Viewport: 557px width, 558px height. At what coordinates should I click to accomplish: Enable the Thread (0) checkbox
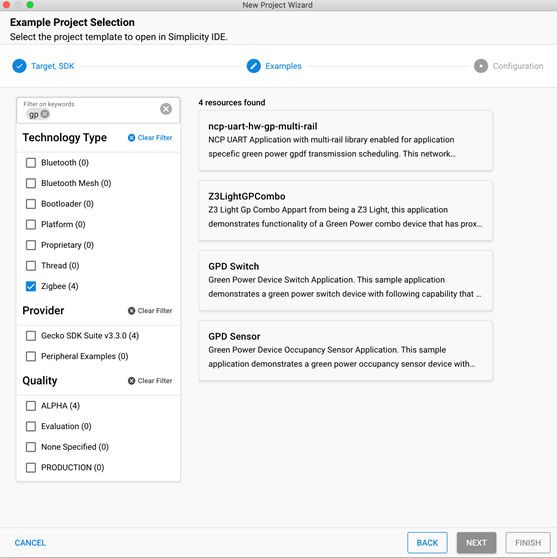[x=31, y=266]
